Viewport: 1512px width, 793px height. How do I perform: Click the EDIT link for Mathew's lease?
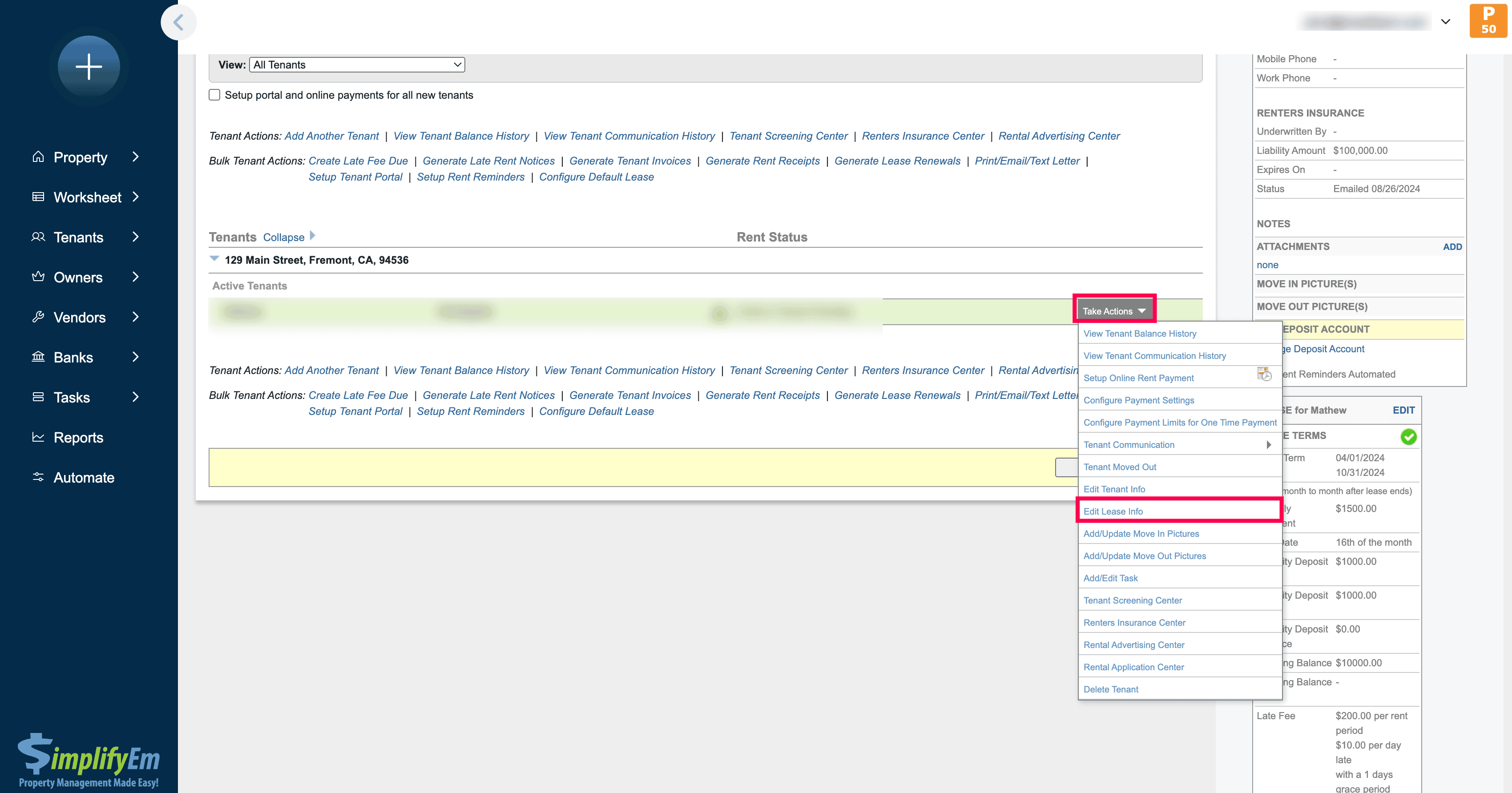click(x=1403, y=411)
